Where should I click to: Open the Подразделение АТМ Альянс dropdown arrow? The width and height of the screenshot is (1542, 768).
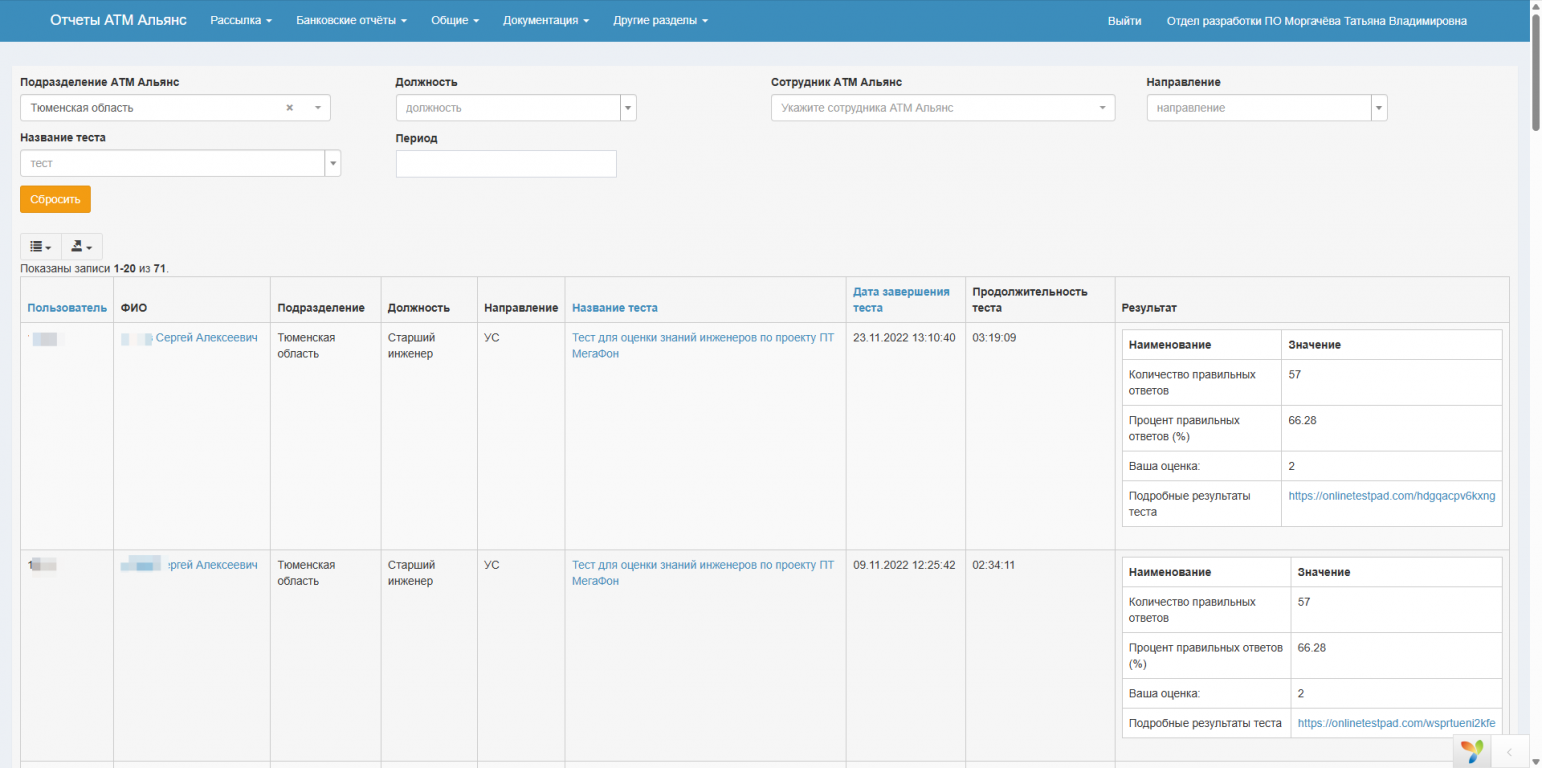pyautogui.click(x=318, y=108)
